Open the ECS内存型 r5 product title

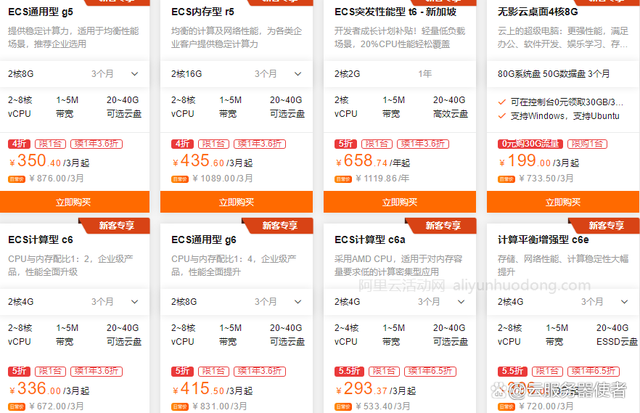tap(203, 12)
